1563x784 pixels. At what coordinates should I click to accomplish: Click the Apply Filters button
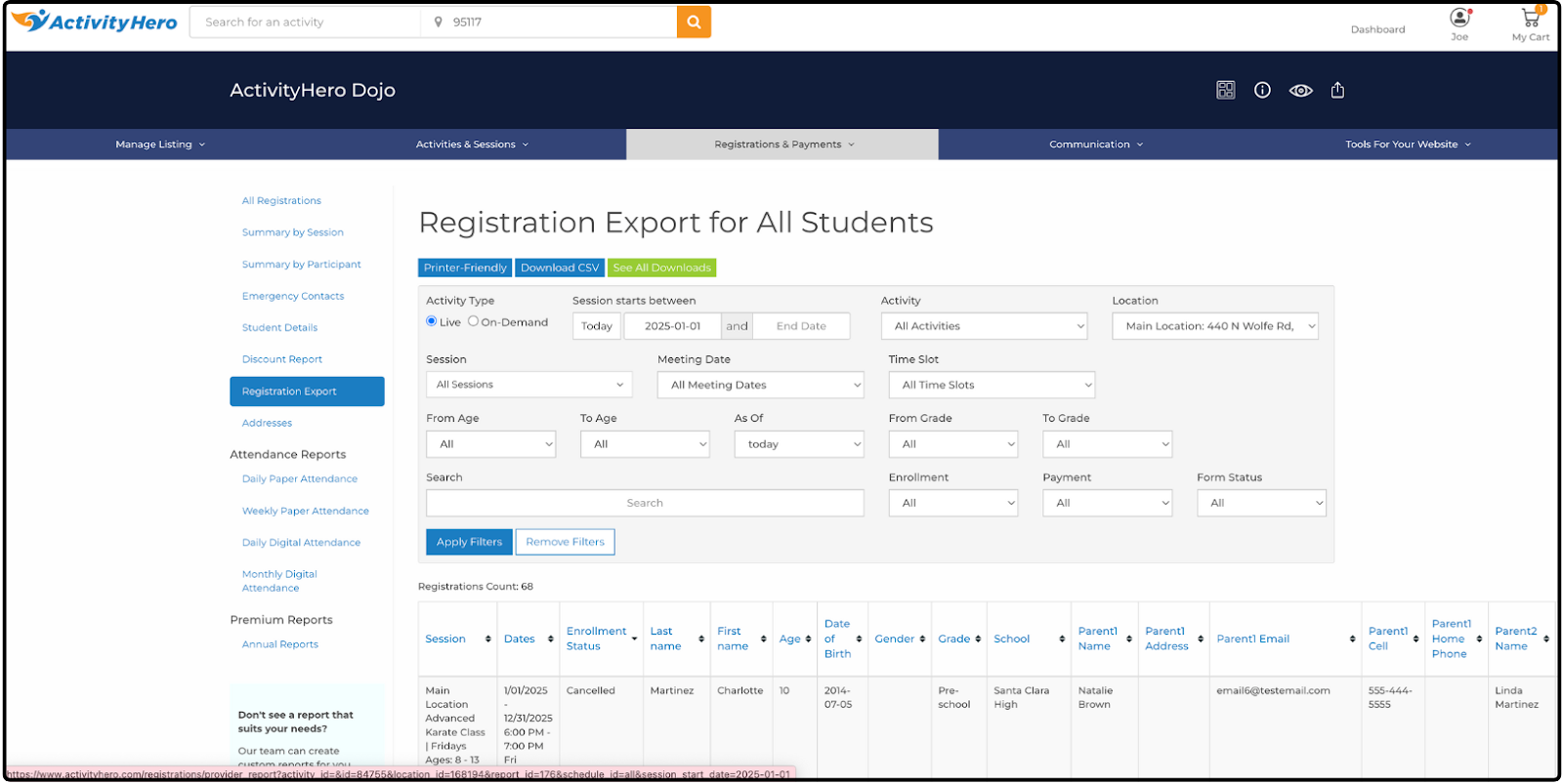[x=469, y=542]
